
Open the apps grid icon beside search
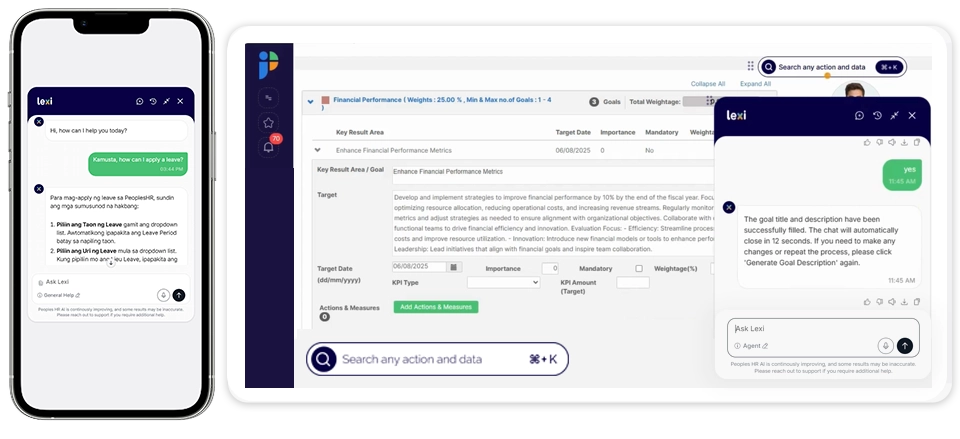(750, 67)
